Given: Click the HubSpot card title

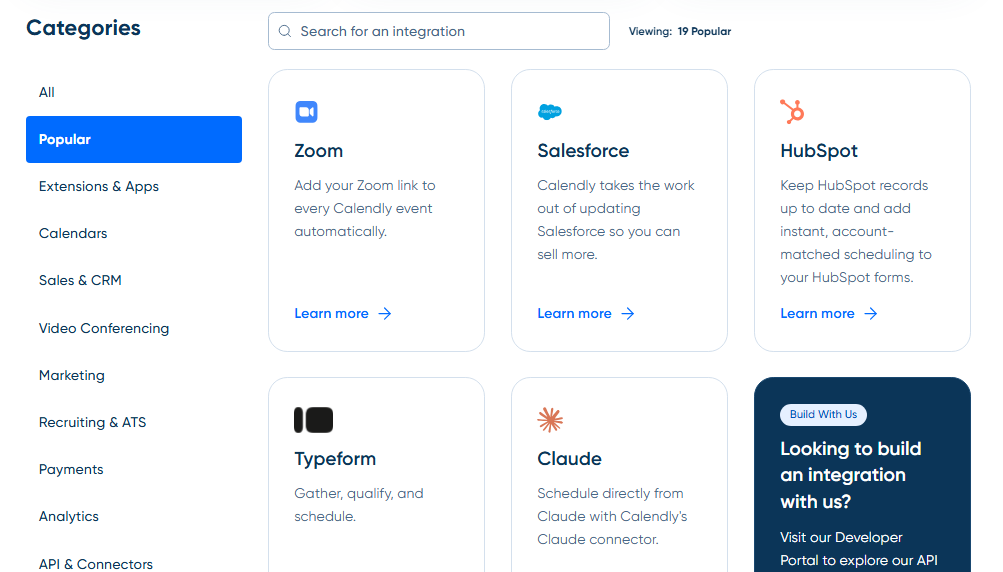Looking at the screenshot, I should point(819,151).
